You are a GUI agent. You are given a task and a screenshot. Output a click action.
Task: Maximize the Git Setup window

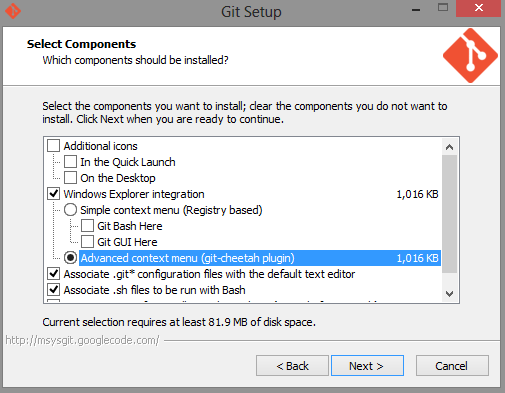(x=443, y=7)
